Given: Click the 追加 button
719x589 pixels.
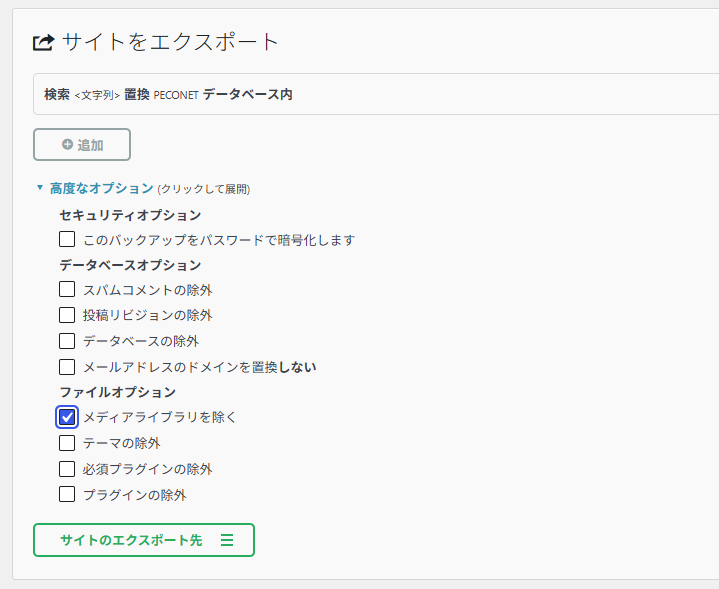Looking at the screenshot, I should [82, 144].
